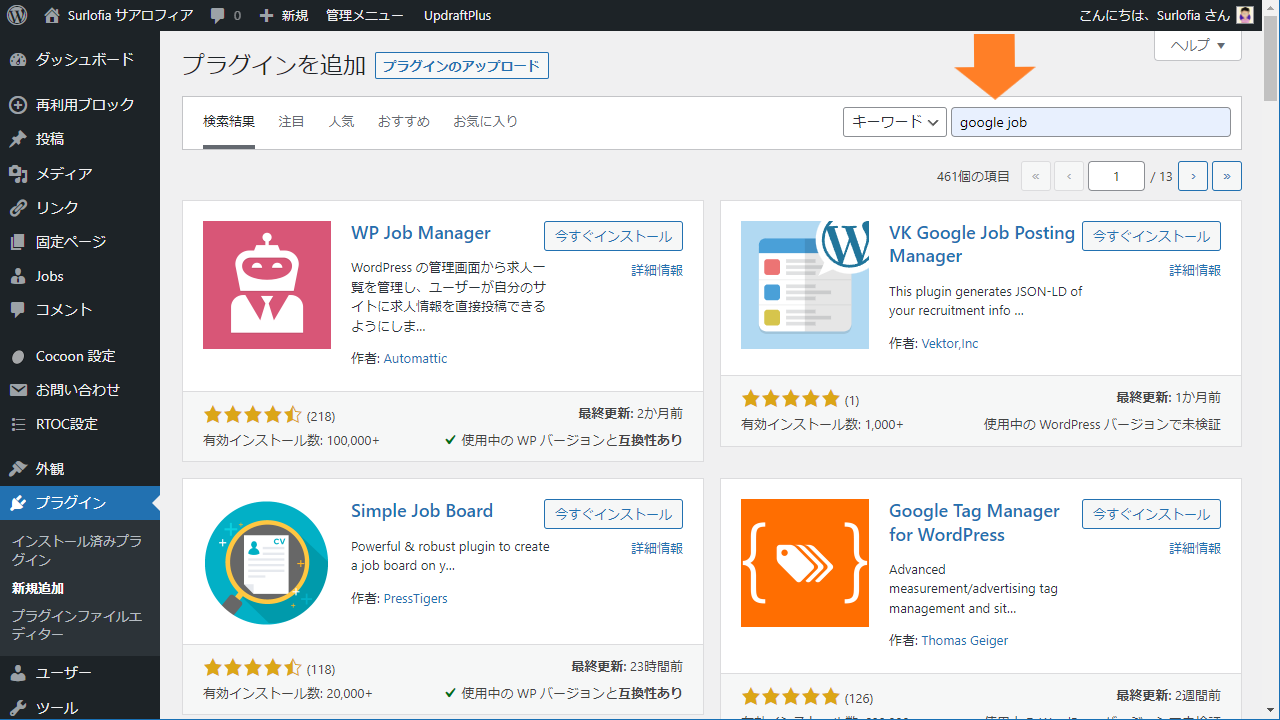Click the 固定ページ pages icon in sidebar
The image size is (1280, 720).
point(17,242)
